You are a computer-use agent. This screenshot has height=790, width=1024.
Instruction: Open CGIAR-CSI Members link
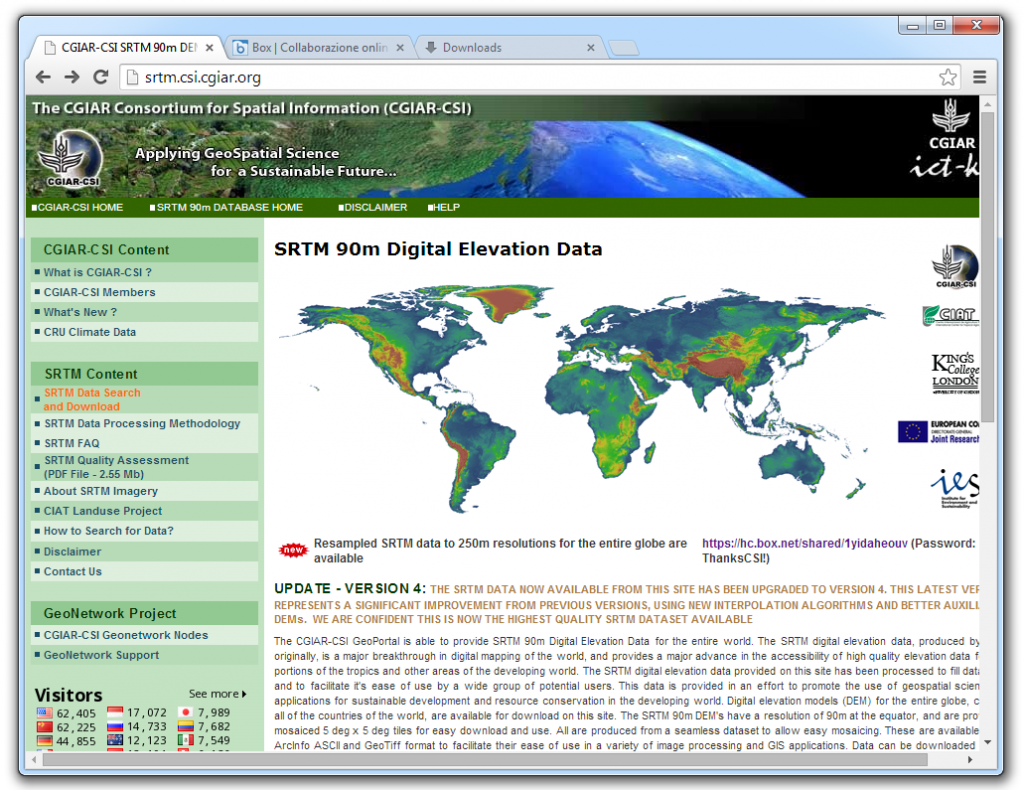(99, 292)
